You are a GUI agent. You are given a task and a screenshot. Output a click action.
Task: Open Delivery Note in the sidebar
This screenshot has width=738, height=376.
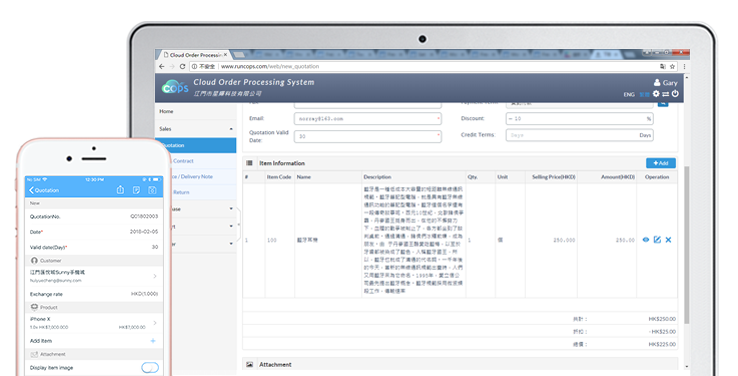[196, 176]
